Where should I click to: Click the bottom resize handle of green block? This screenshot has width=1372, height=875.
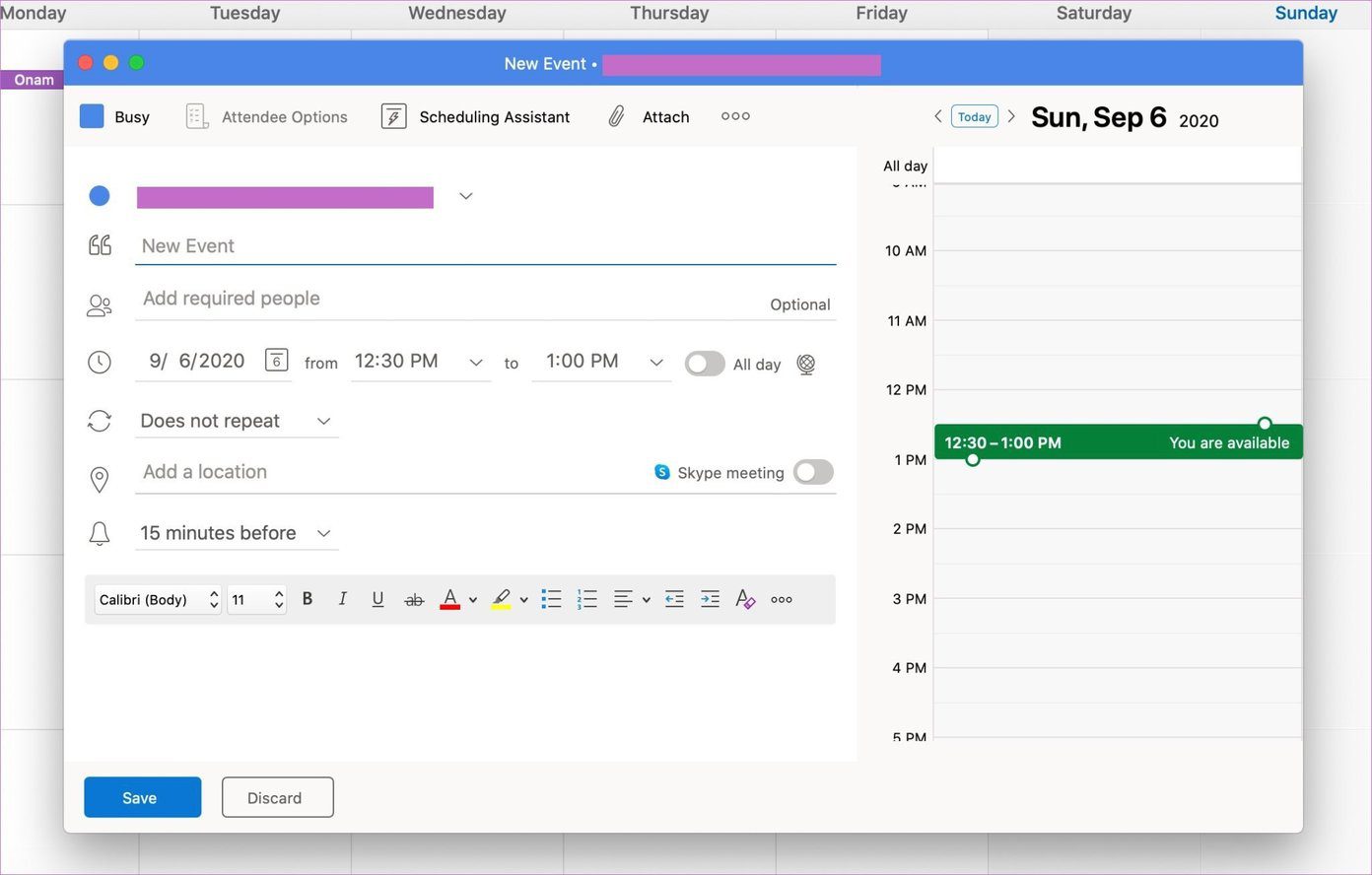973,459
